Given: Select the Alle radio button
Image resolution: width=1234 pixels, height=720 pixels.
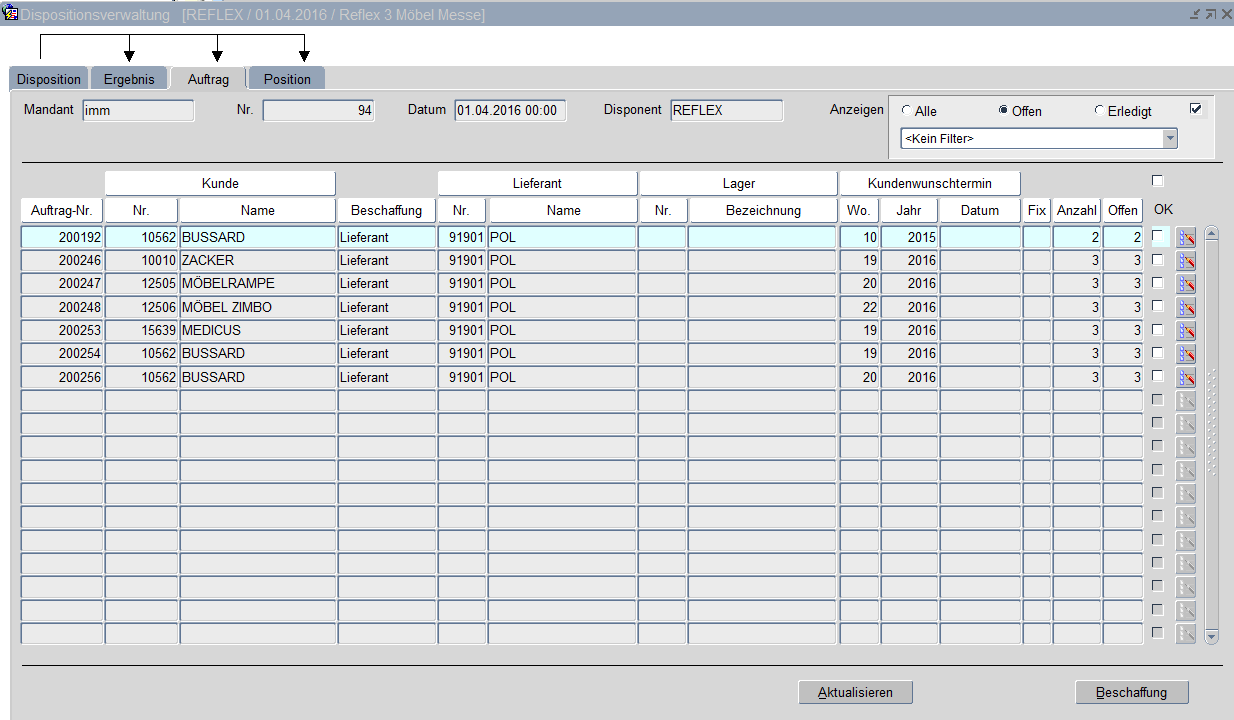Looking at the screenshot, I should (907, 111).
